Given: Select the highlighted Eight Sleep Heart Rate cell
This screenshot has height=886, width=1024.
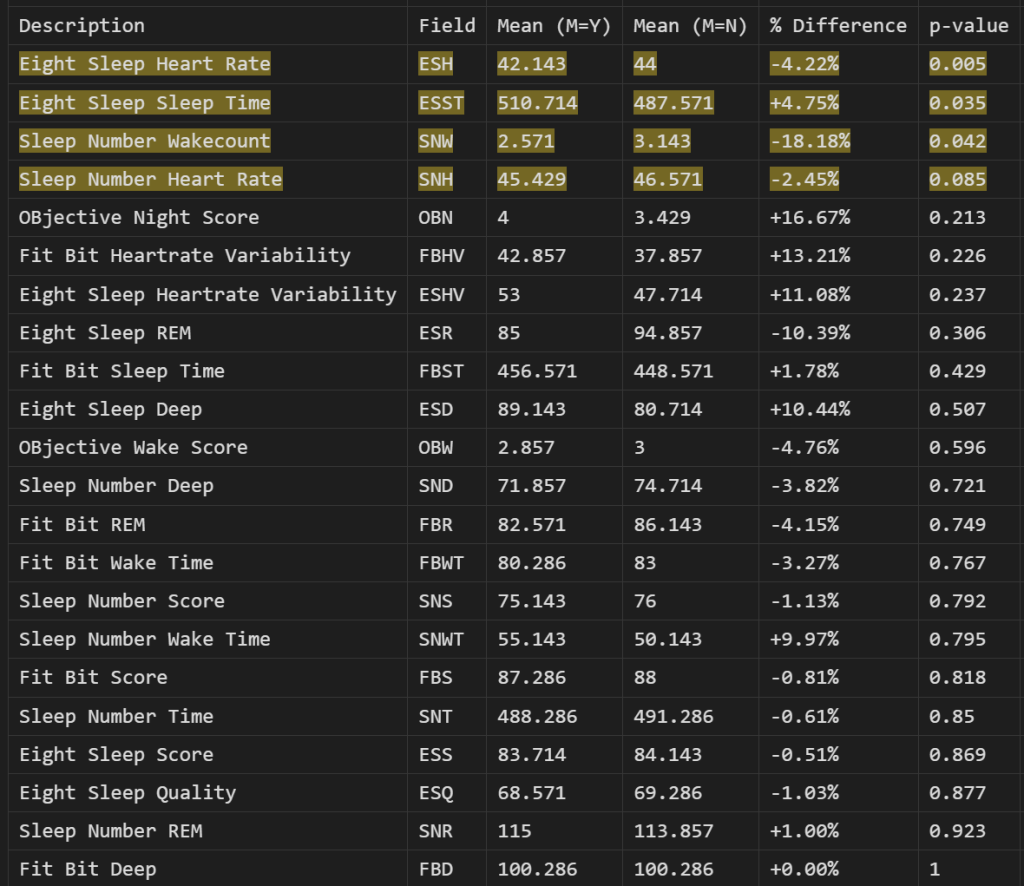Looking at the screenshot, I should point(145,64).
